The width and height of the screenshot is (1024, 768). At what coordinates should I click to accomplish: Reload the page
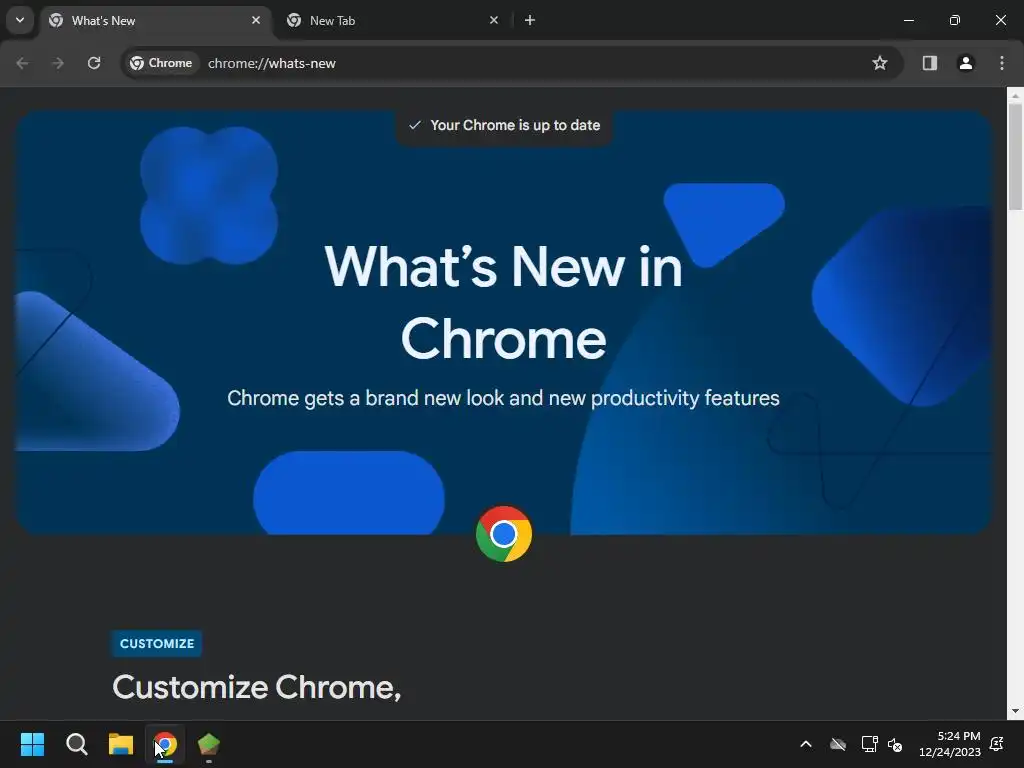[x=94, y=63]
